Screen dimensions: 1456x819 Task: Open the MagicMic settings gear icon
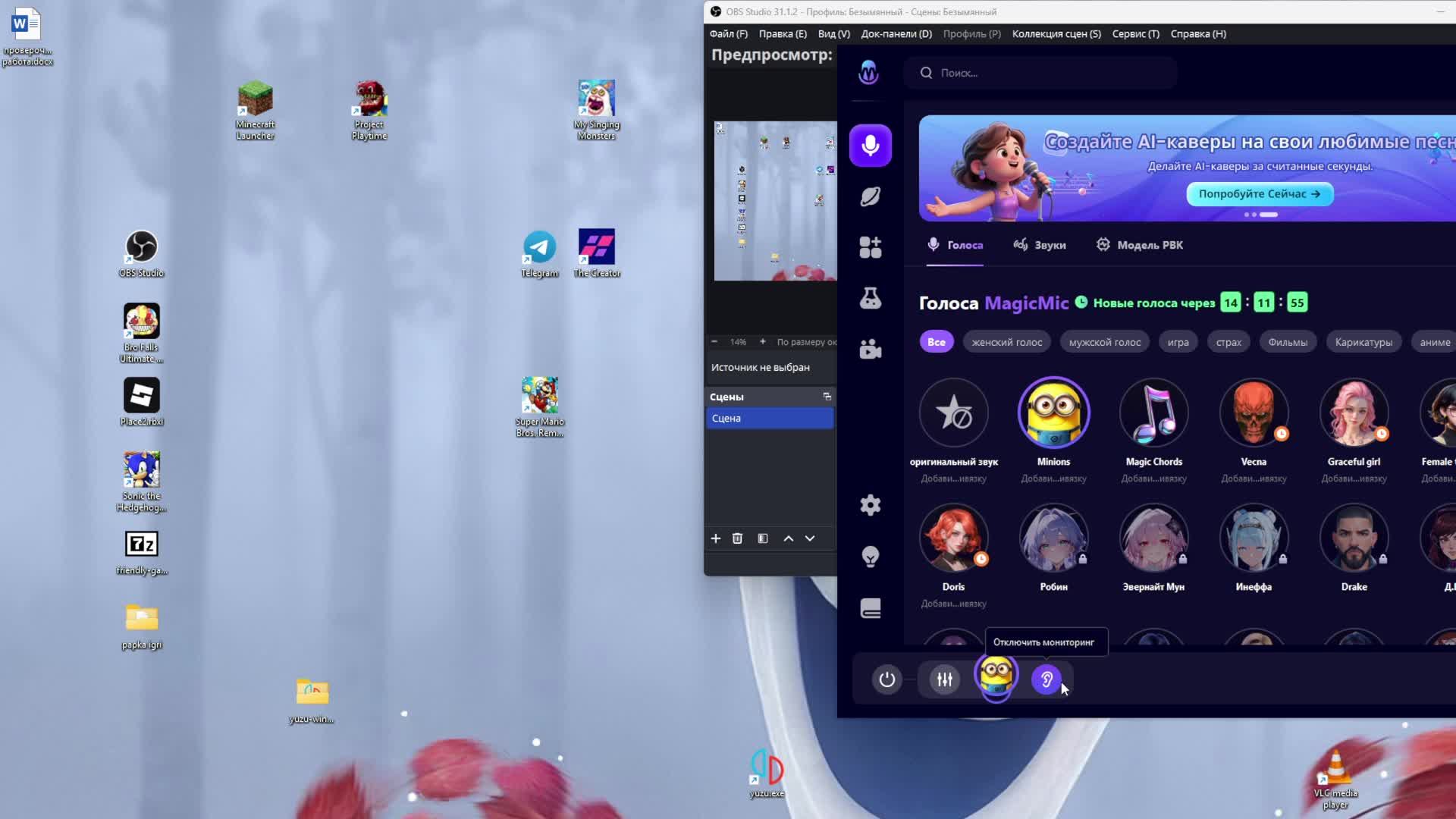coord(871,505)
